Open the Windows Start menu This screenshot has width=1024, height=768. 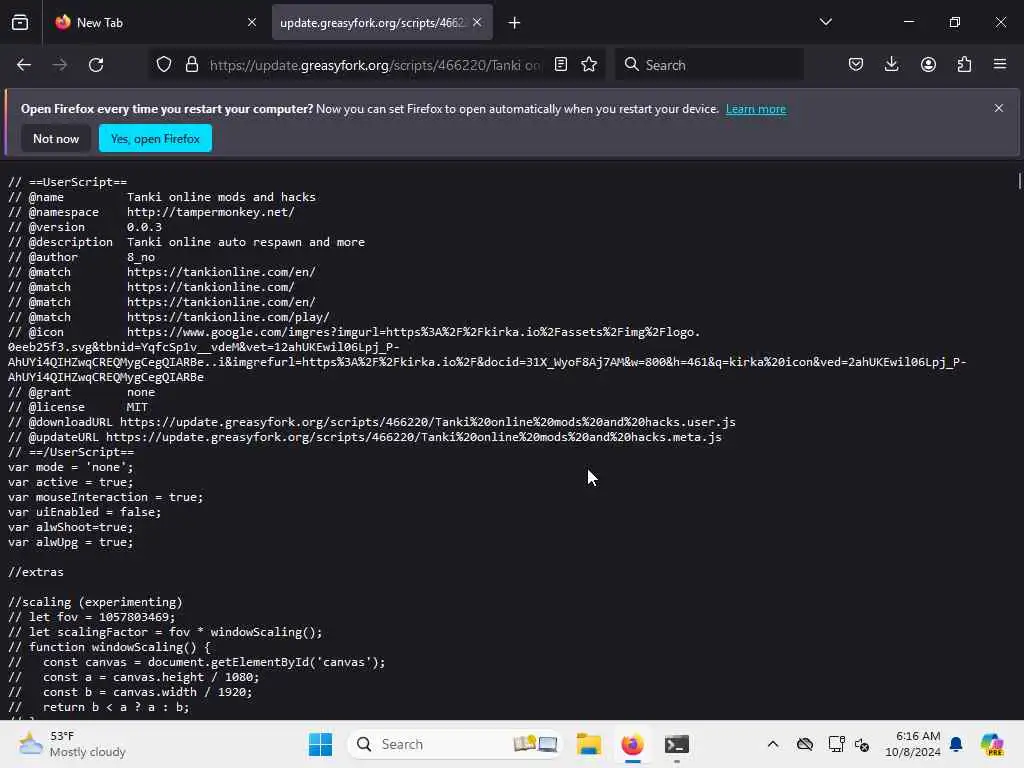(320, 744)
